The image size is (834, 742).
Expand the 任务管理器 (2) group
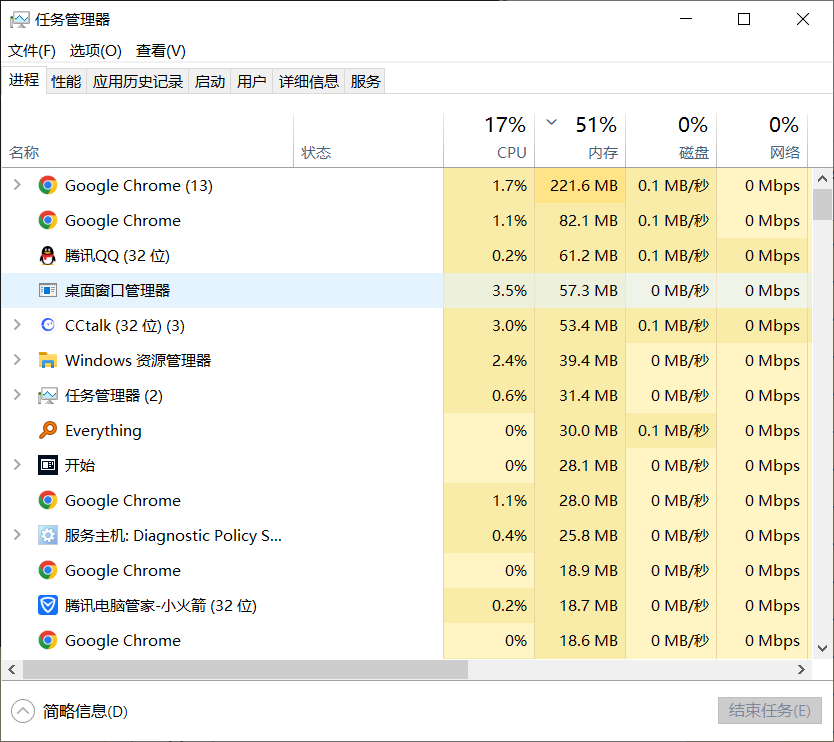tap(17, 395)
